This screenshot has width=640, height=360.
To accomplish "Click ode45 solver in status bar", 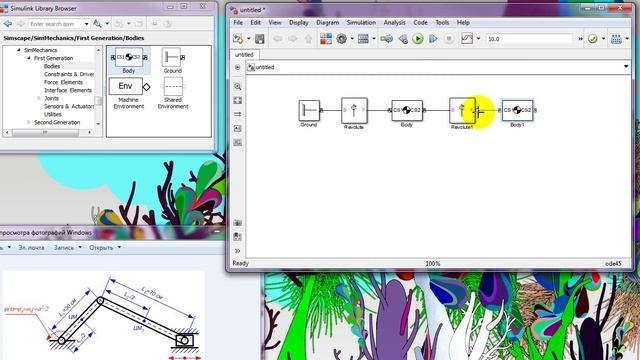I will pyautogui.click(x=613, y=264).
